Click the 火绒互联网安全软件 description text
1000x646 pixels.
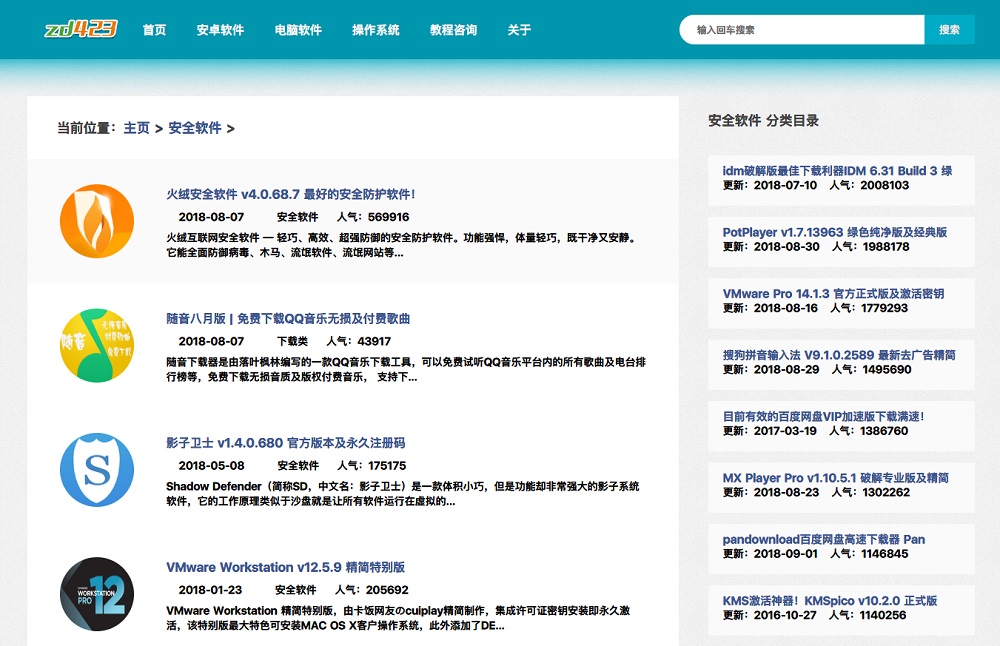click(402, 246)
